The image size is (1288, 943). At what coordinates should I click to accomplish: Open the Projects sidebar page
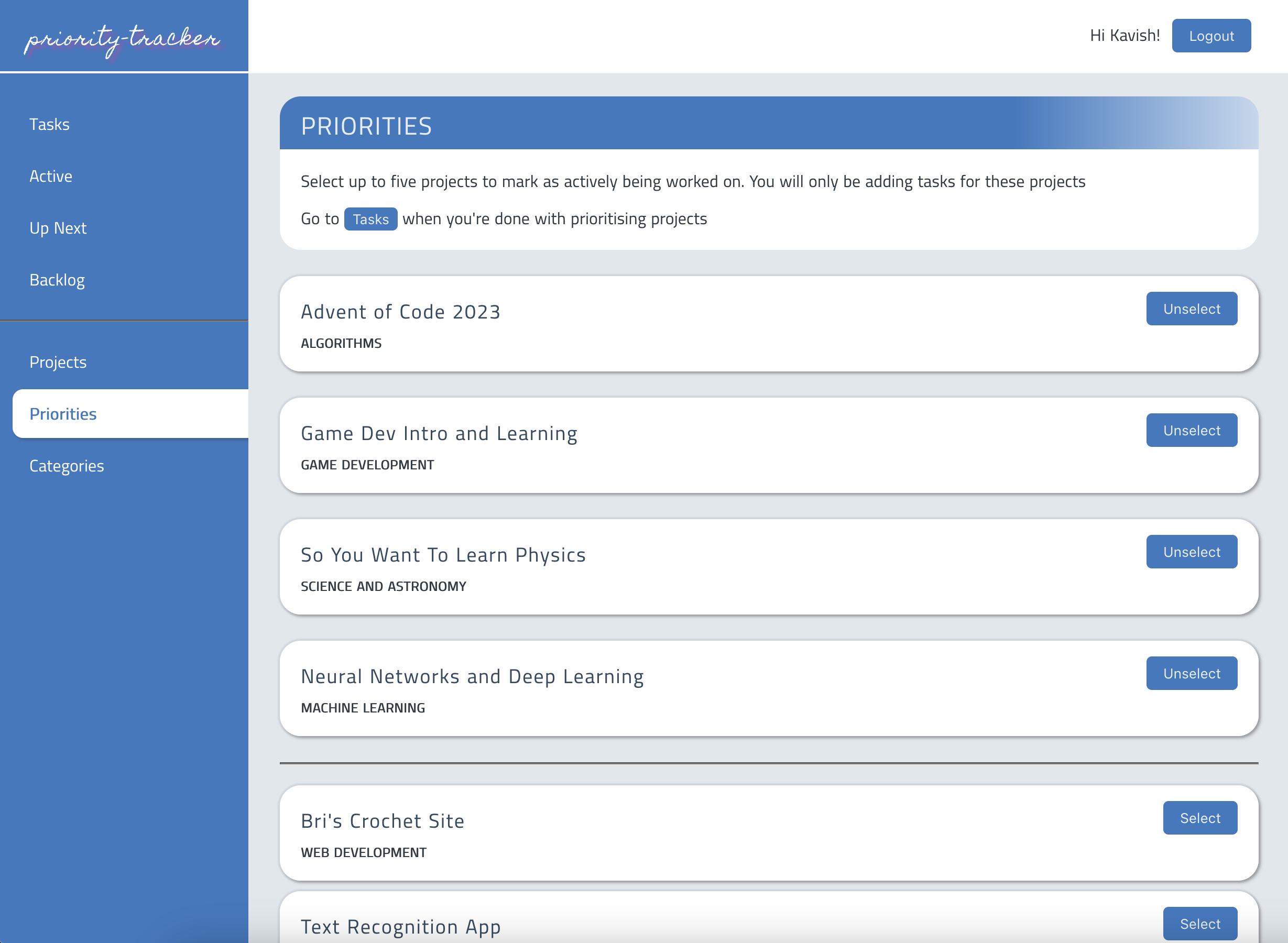tap(58, 363)
